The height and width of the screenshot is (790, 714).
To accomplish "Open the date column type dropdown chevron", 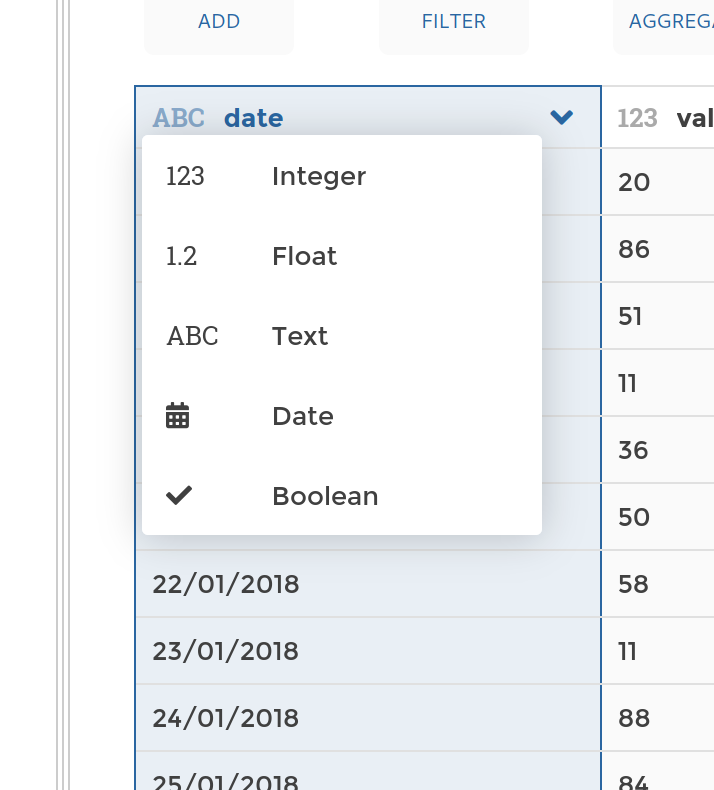I will pos(561,117).
